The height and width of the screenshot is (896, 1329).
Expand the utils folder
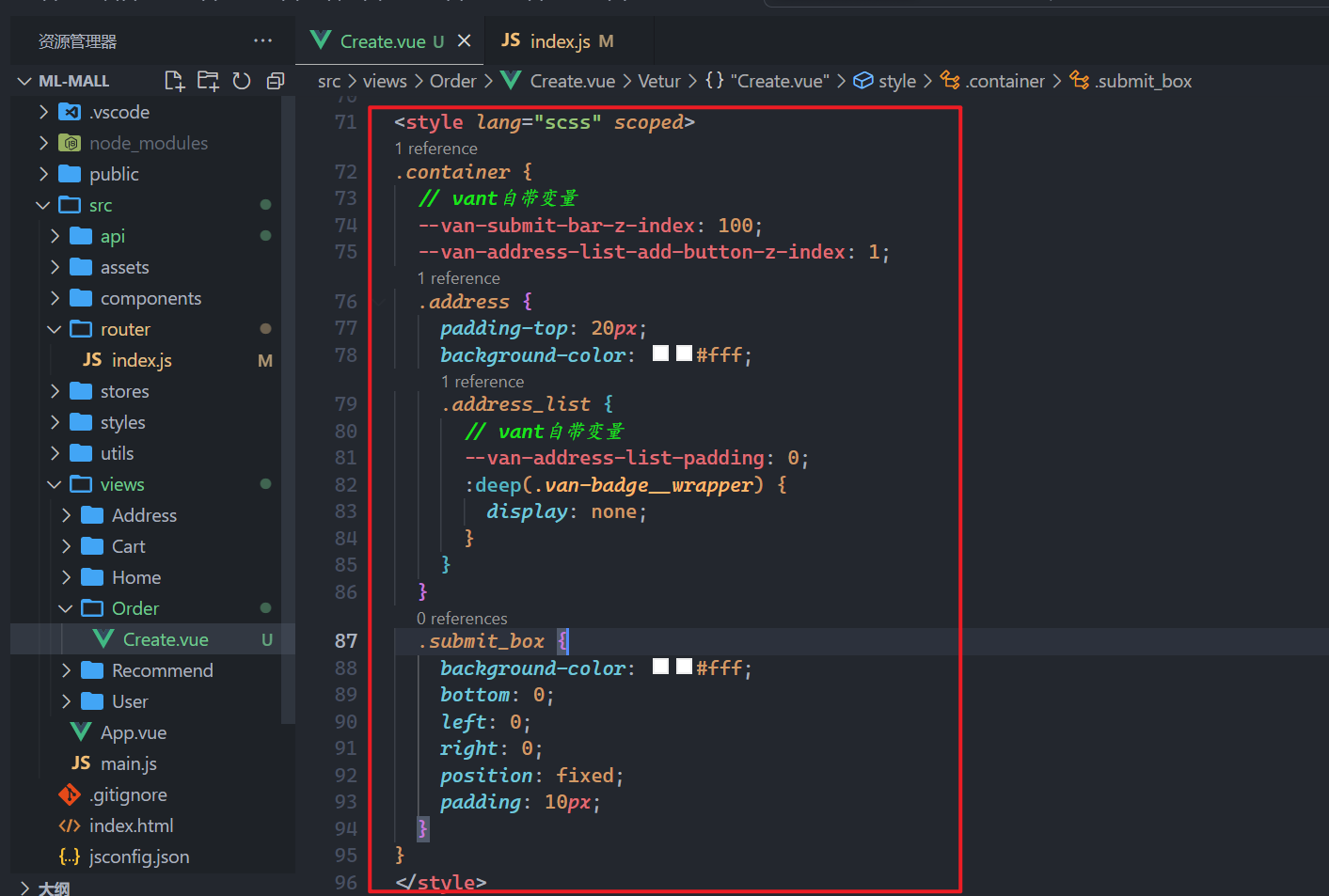[x=55, y=453]
